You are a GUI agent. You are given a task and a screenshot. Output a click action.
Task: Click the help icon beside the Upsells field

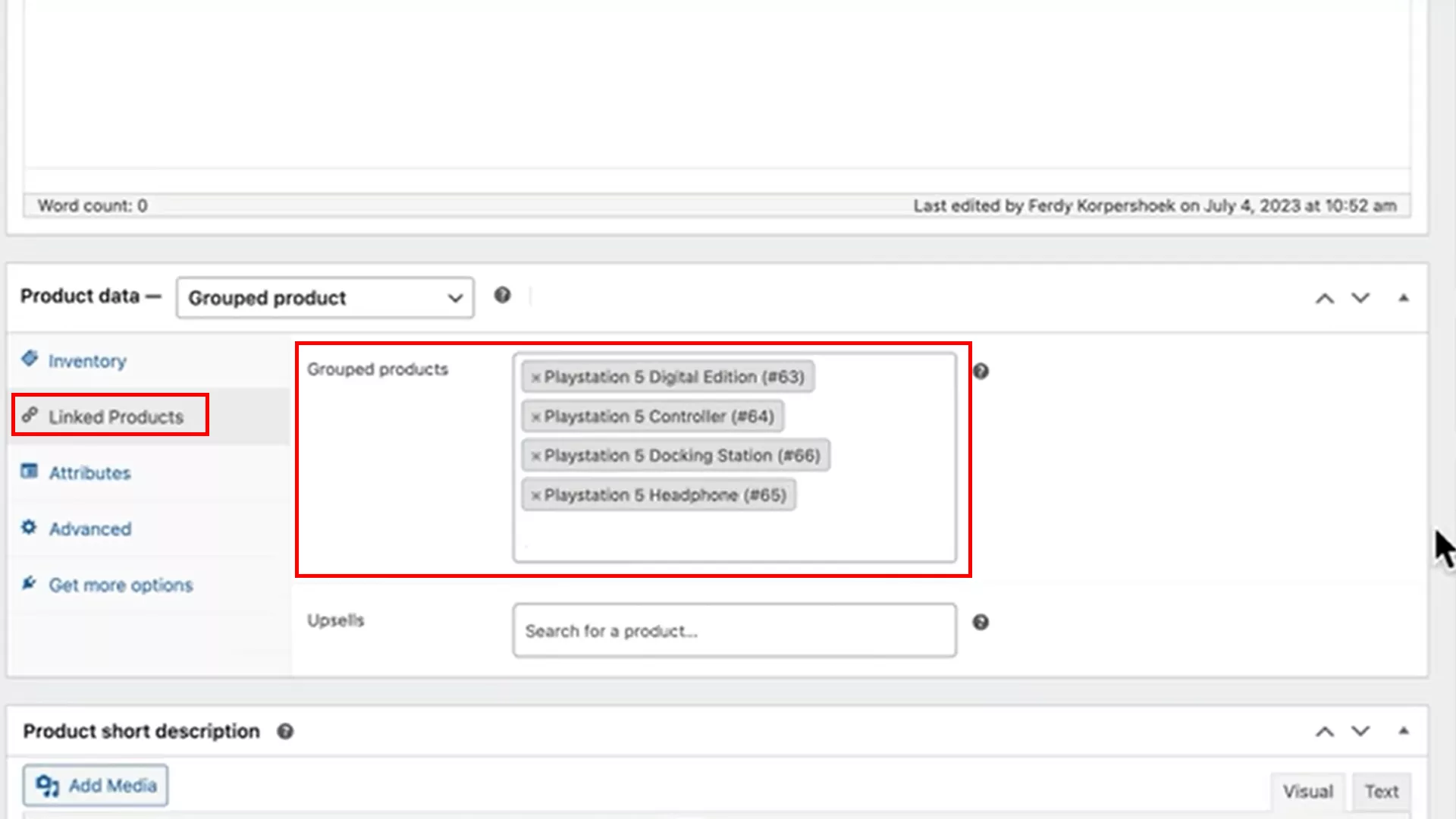(x=981, y=622)
